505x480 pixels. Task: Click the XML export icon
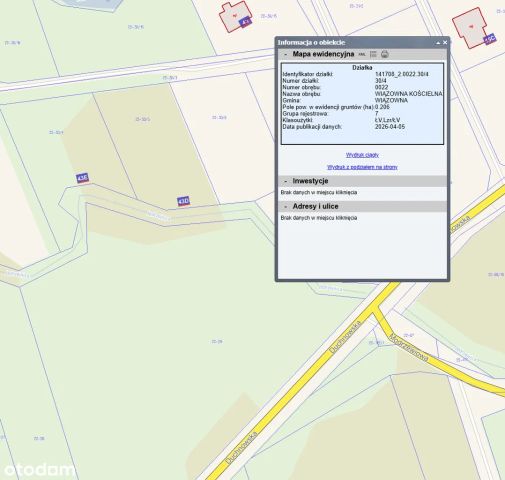362,54
